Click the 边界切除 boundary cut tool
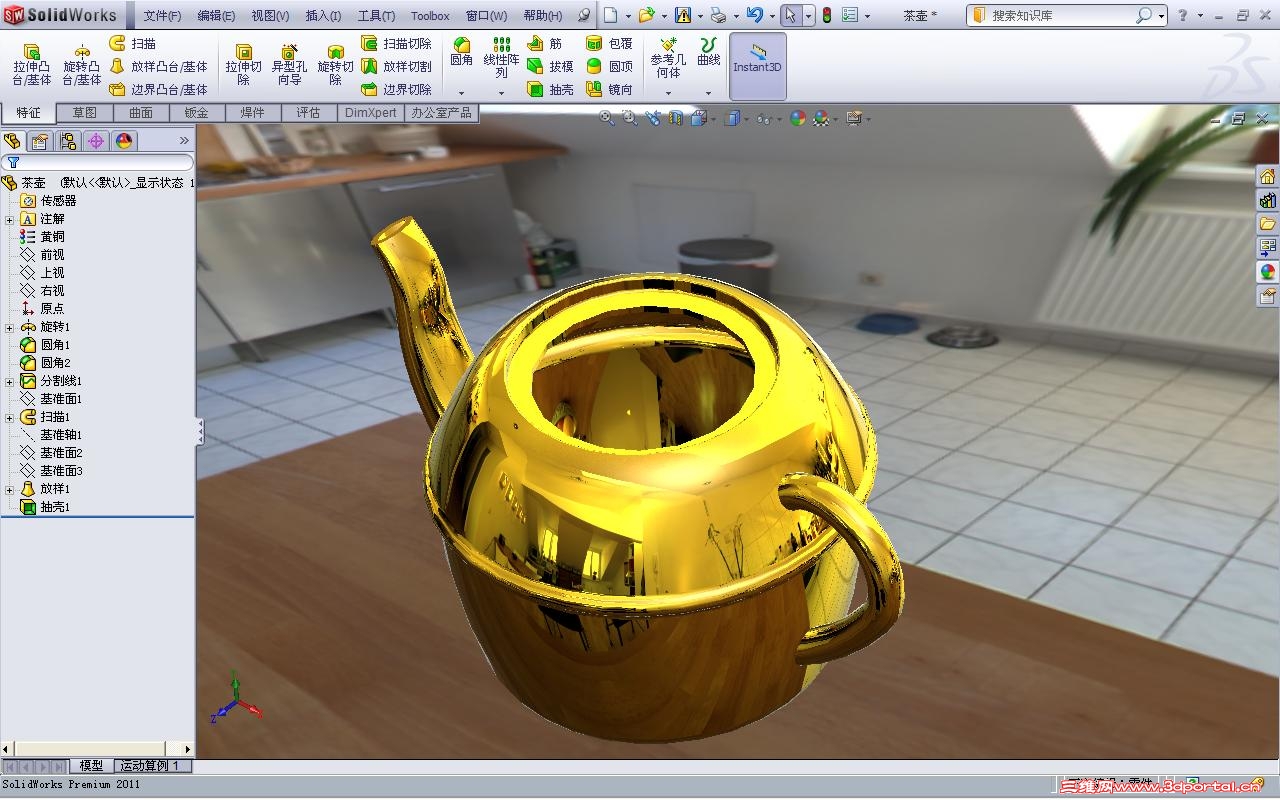 tap(396, 90)
